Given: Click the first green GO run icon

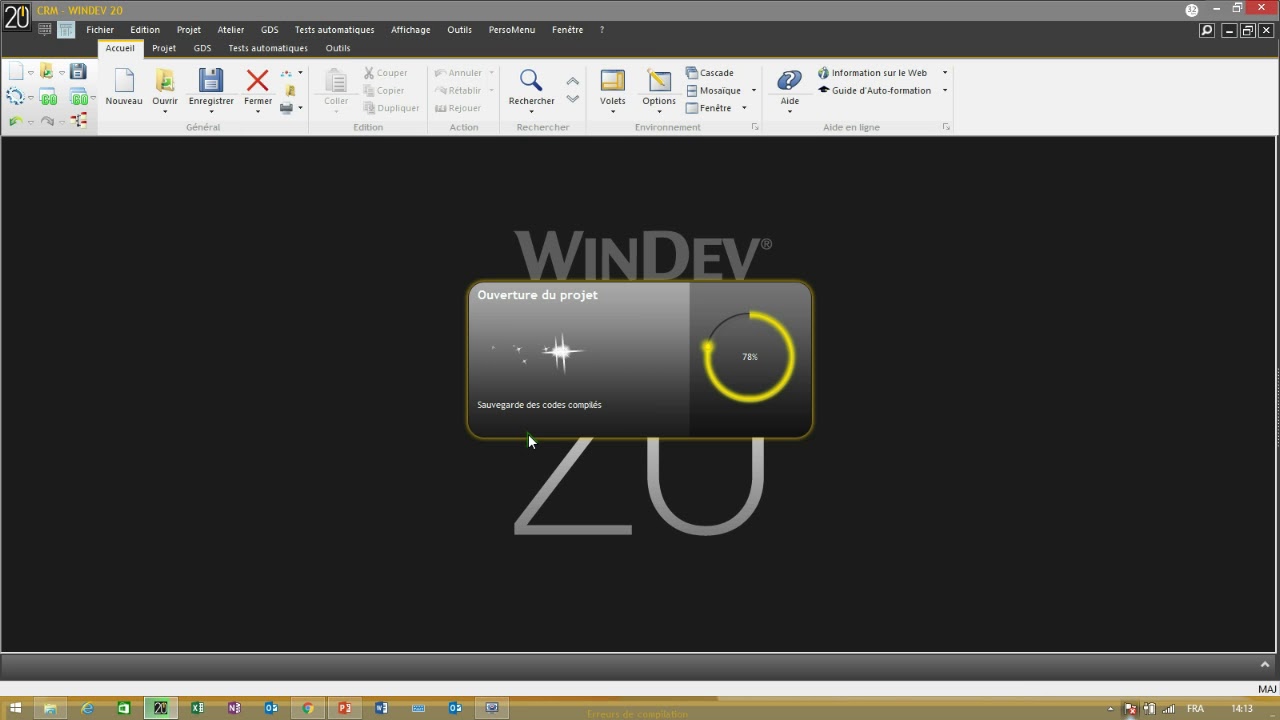Looking at the screenshot, I should [x=48, y=98].
